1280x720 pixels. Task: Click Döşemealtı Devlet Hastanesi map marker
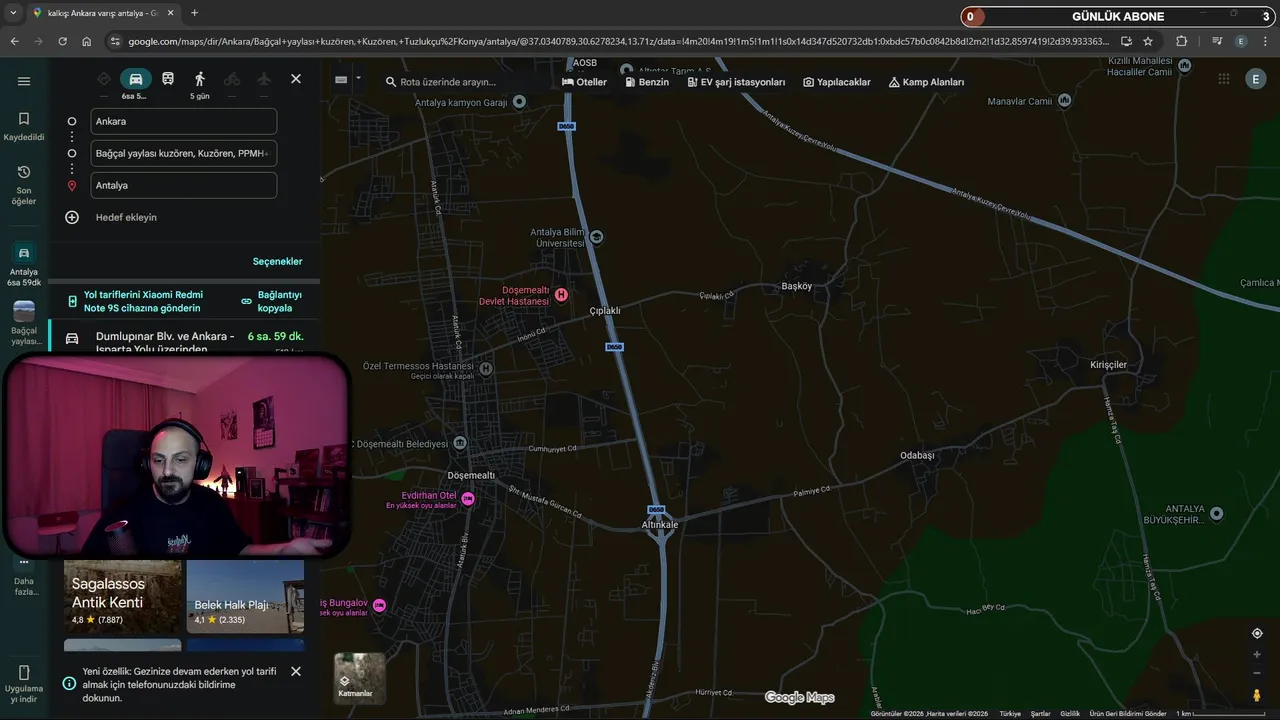click(561, 294)
